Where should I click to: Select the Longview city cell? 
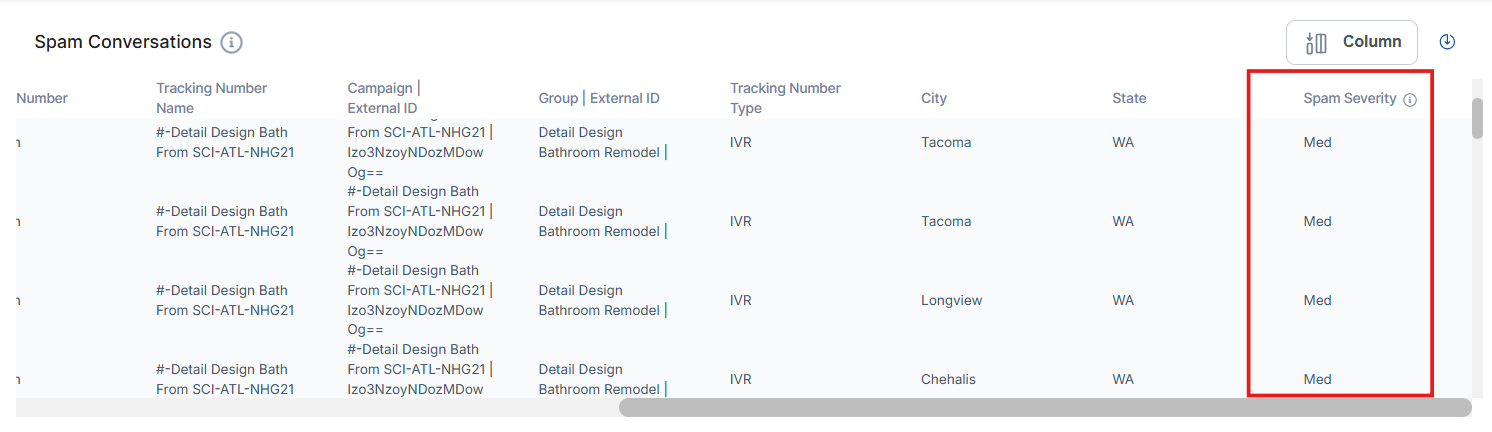952,300
